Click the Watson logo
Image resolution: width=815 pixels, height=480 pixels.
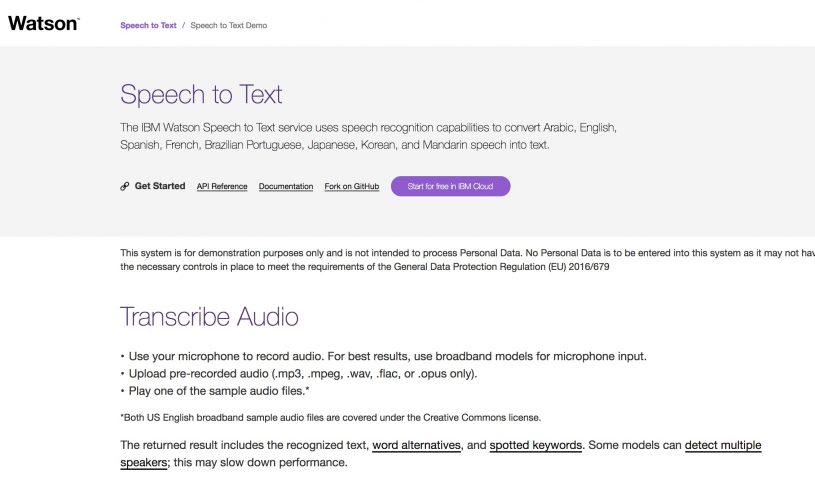(44, 23)
